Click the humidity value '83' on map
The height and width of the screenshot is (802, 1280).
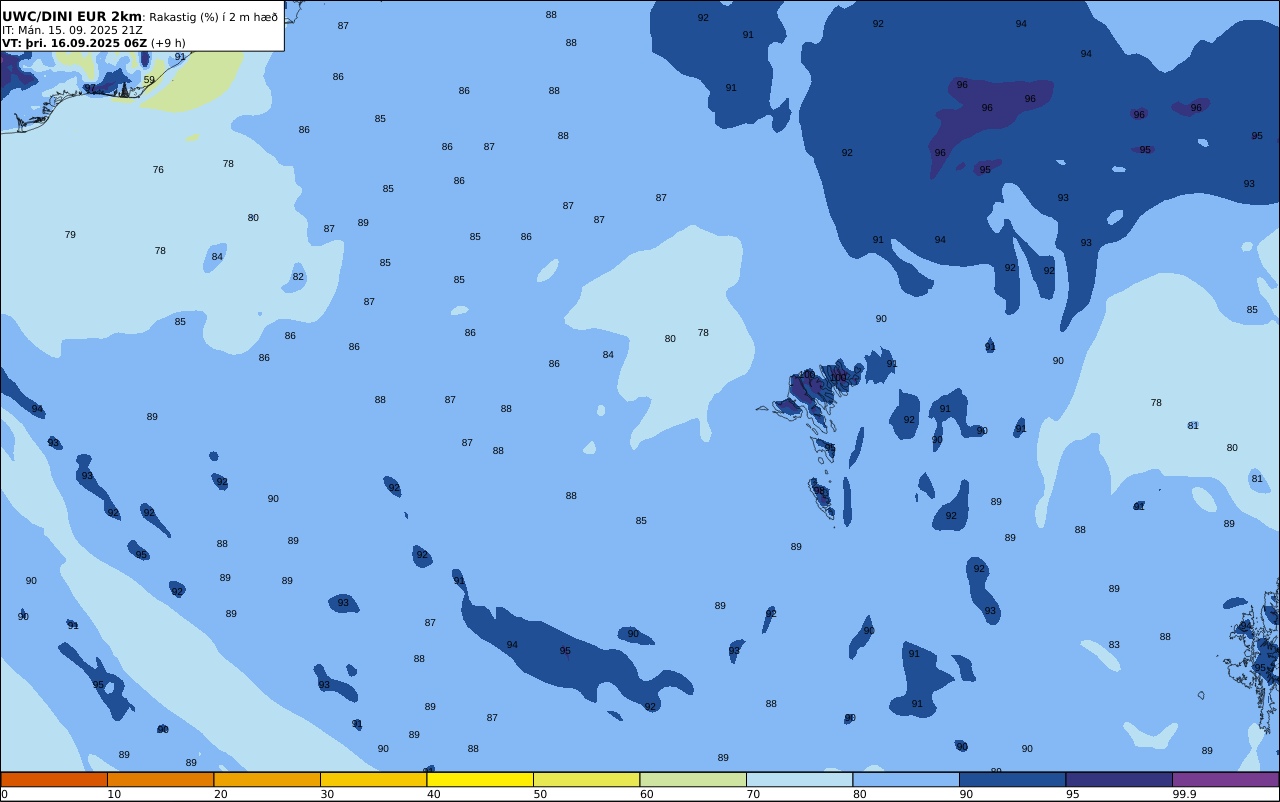tap(1114, 645)
